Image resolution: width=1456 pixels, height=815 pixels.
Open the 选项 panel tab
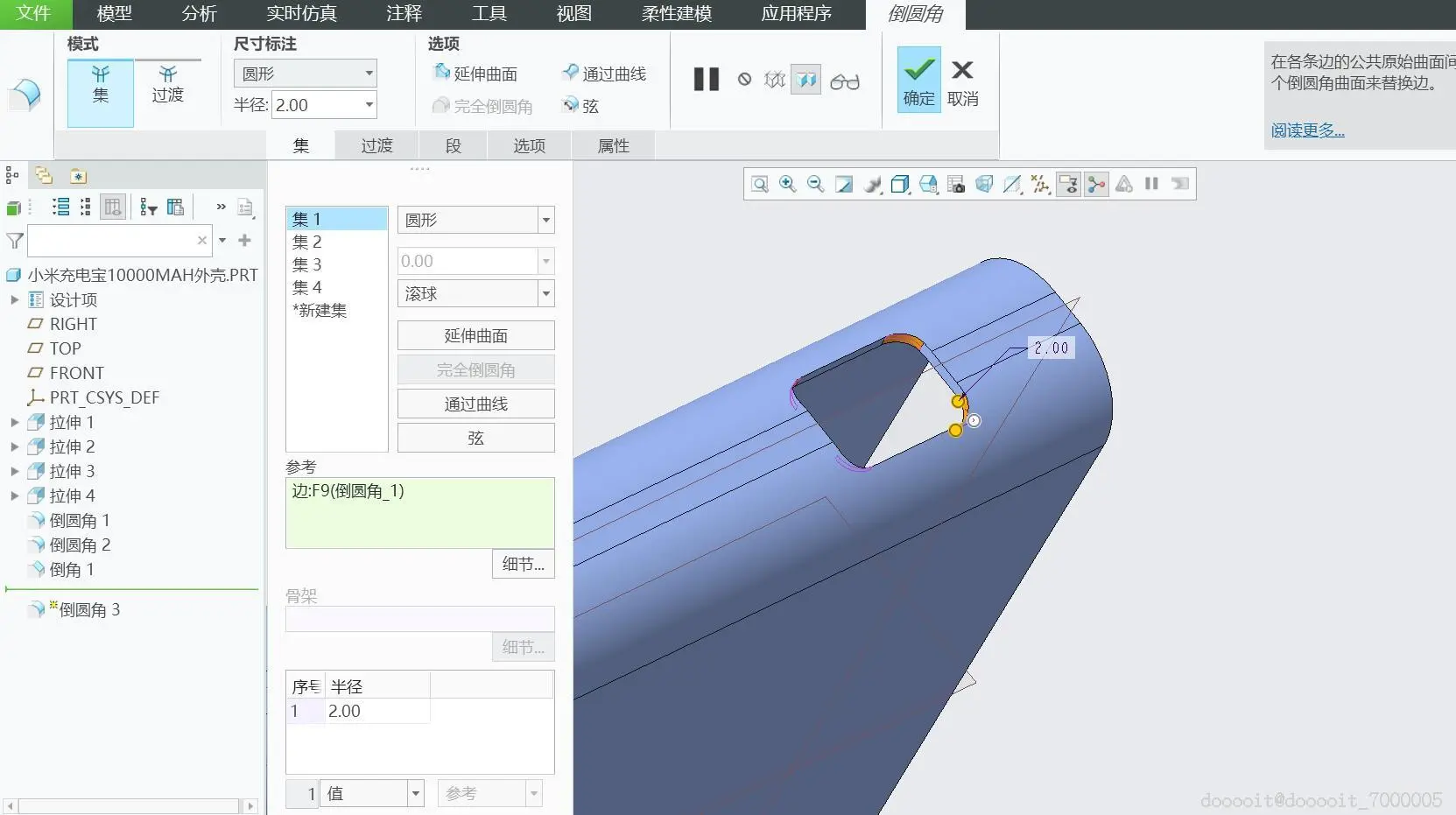click(x=529, y=145)
